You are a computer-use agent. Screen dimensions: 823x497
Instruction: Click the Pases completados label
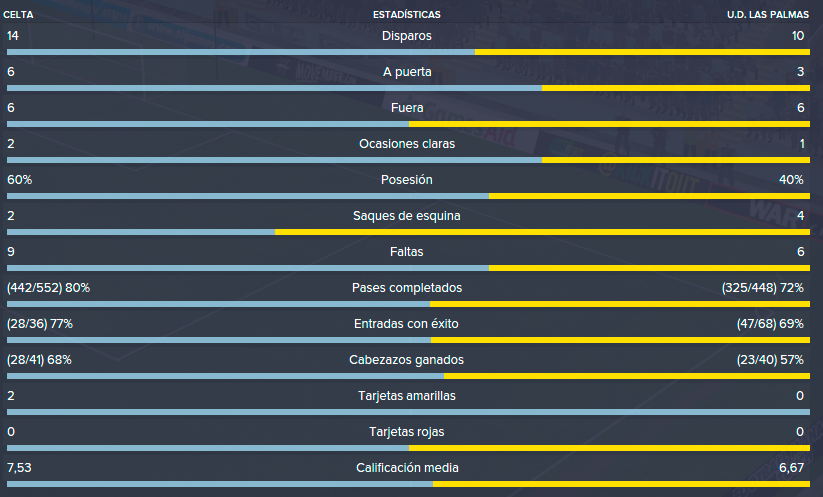(407, 288)
